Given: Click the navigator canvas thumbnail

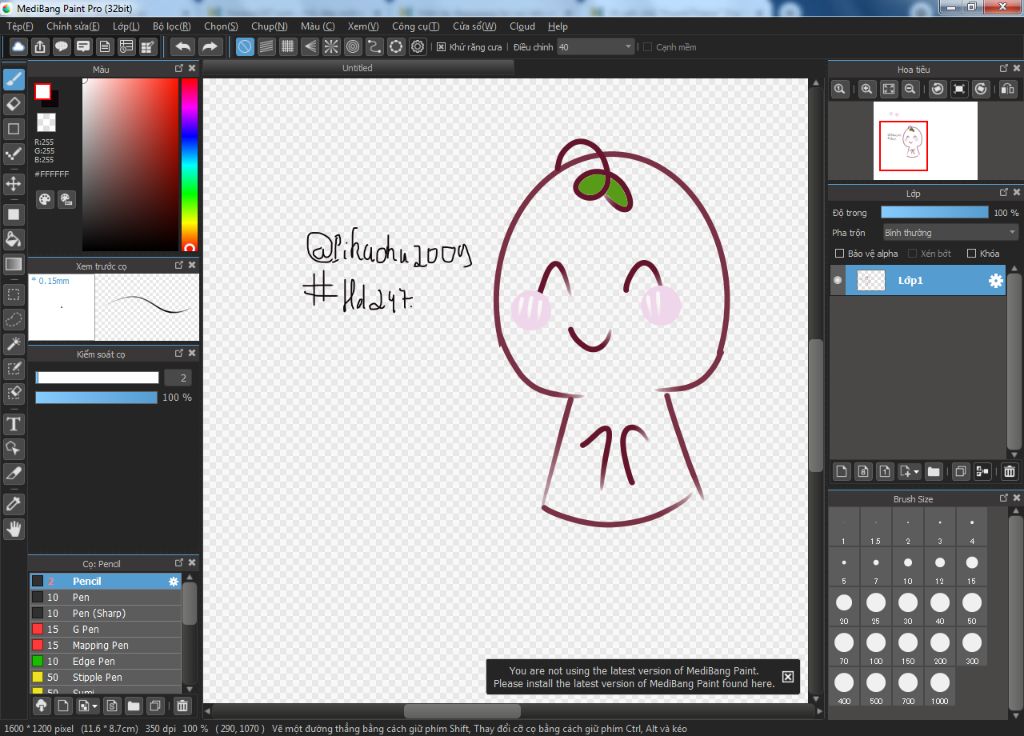Looking at the screenshot, I should 925,140.
